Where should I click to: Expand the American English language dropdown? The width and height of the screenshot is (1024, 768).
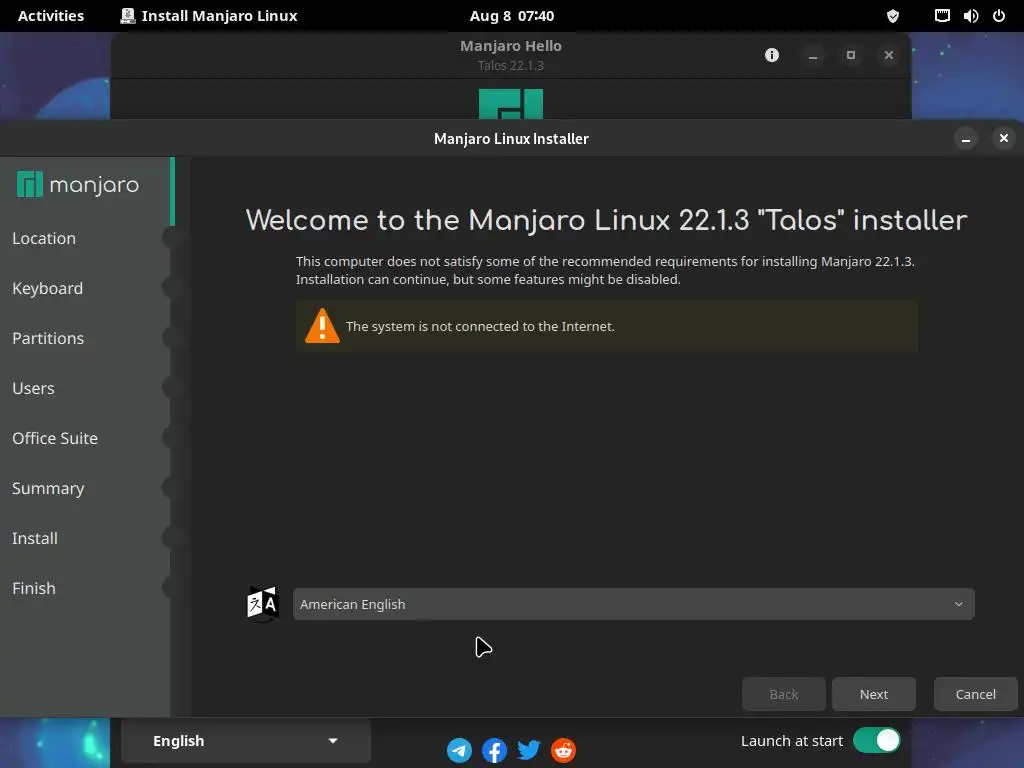pos(633,604)
